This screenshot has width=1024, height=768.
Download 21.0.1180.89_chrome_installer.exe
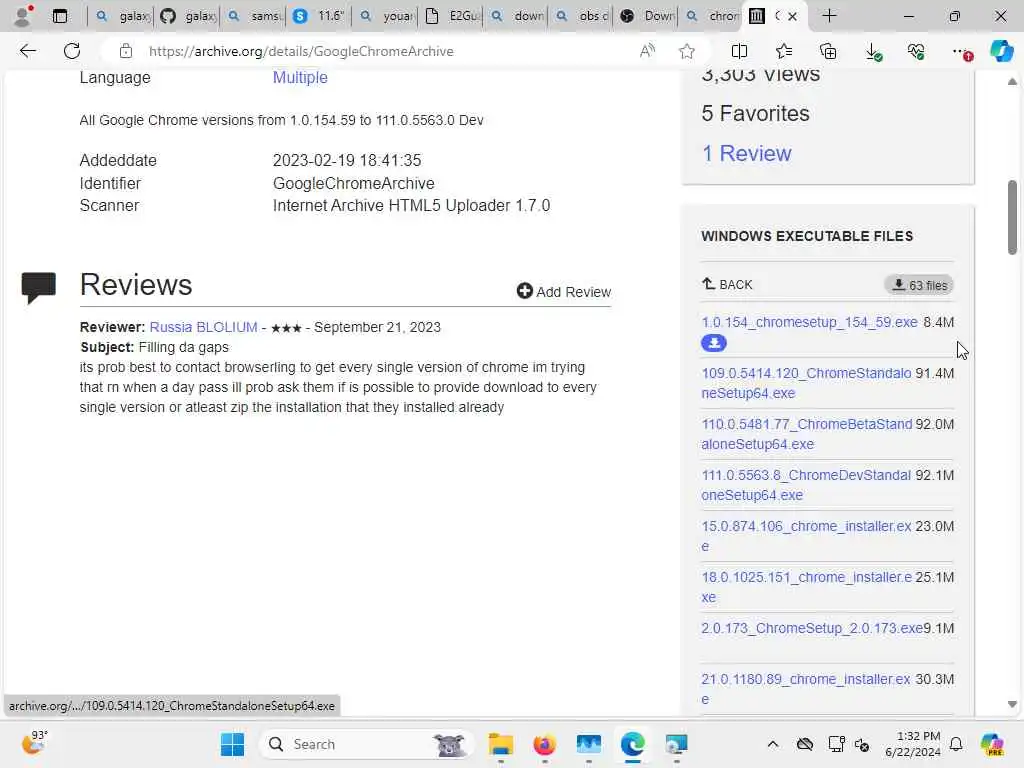pyautogui.click(x=806, y=689)
